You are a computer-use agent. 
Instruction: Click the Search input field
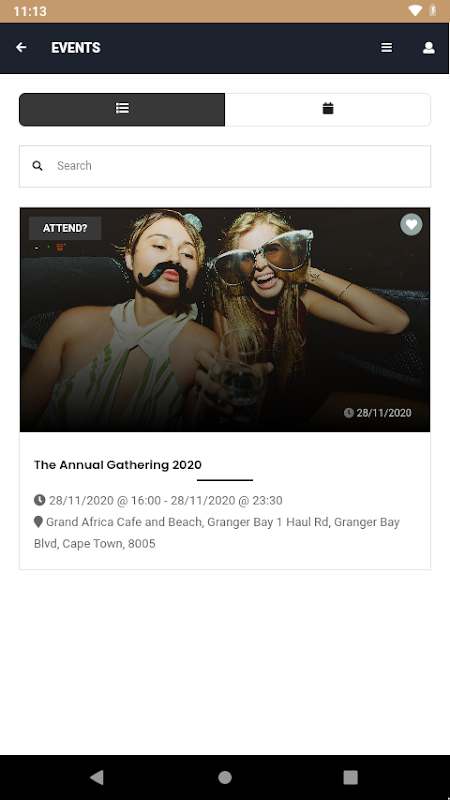point(225,166)
